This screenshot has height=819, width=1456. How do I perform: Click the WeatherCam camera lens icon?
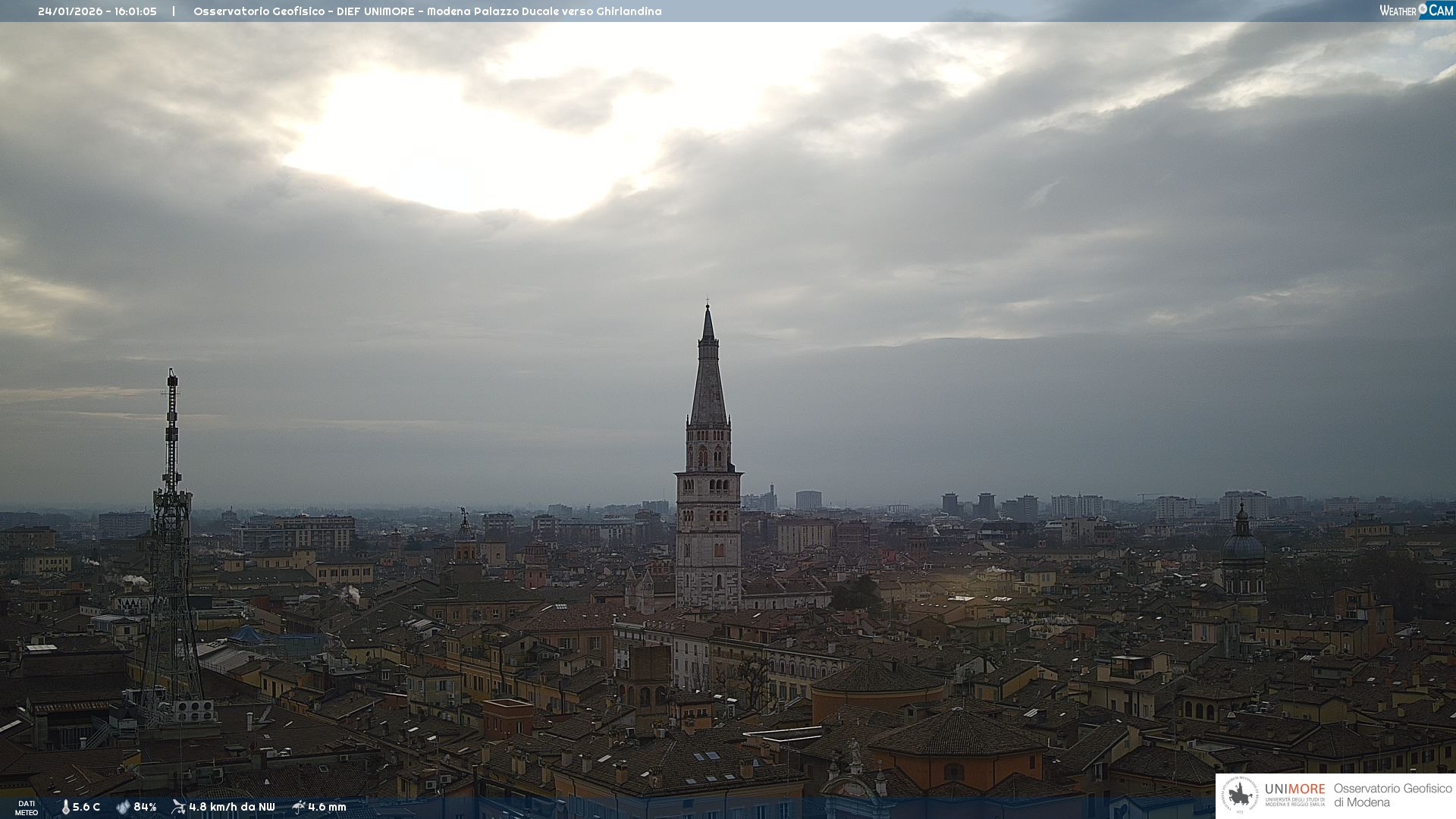point(1423,9)
